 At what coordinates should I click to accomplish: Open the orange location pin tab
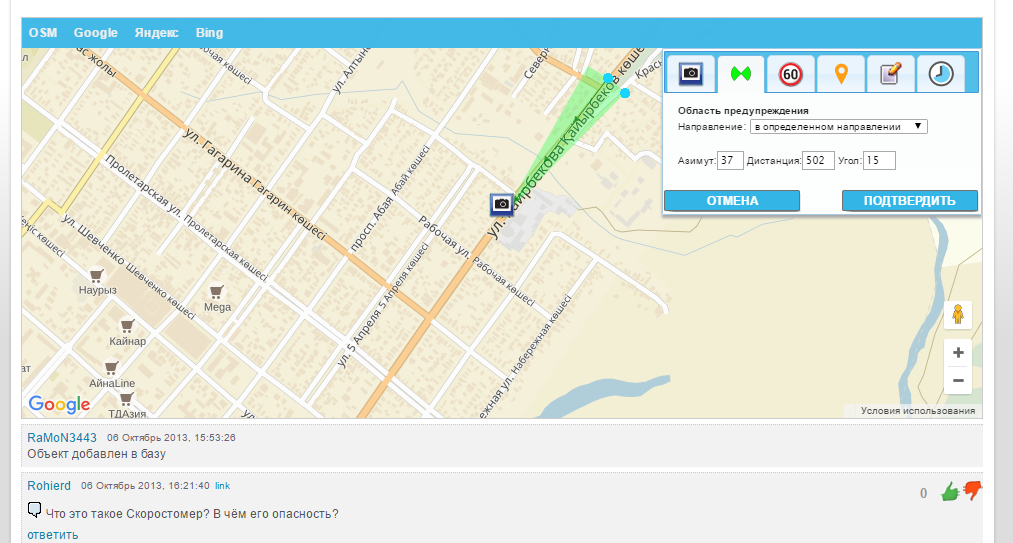click(841, 74)
